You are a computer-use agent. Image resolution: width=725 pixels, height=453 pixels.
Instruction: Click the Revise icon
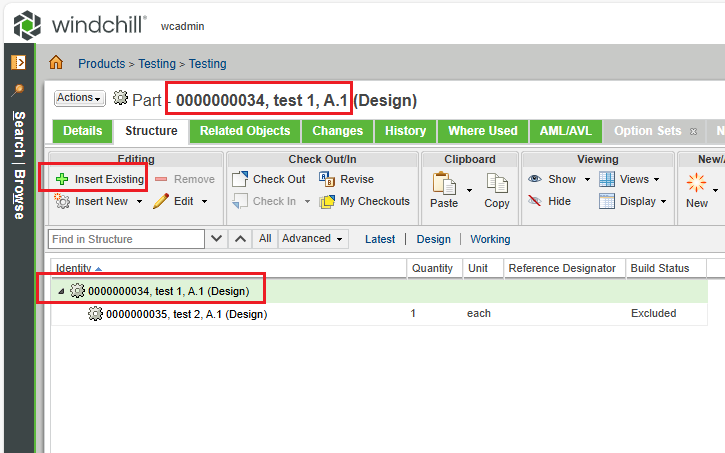point(327,179)
